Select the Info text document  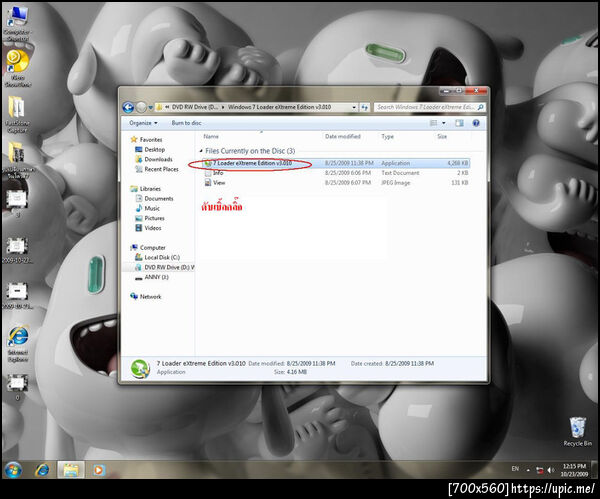coord(335,173)
